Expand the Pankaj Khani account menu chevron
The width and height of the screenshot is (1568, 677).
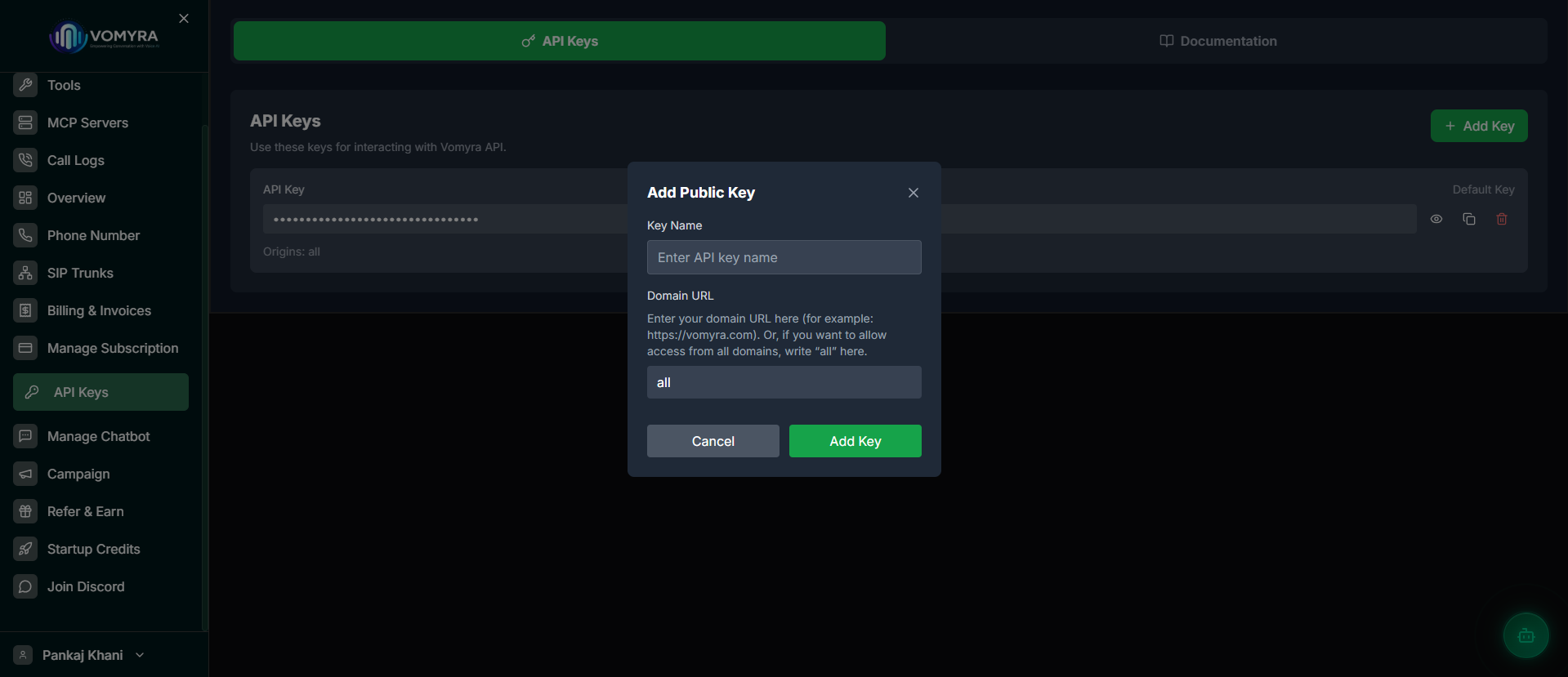pos(140,655)
